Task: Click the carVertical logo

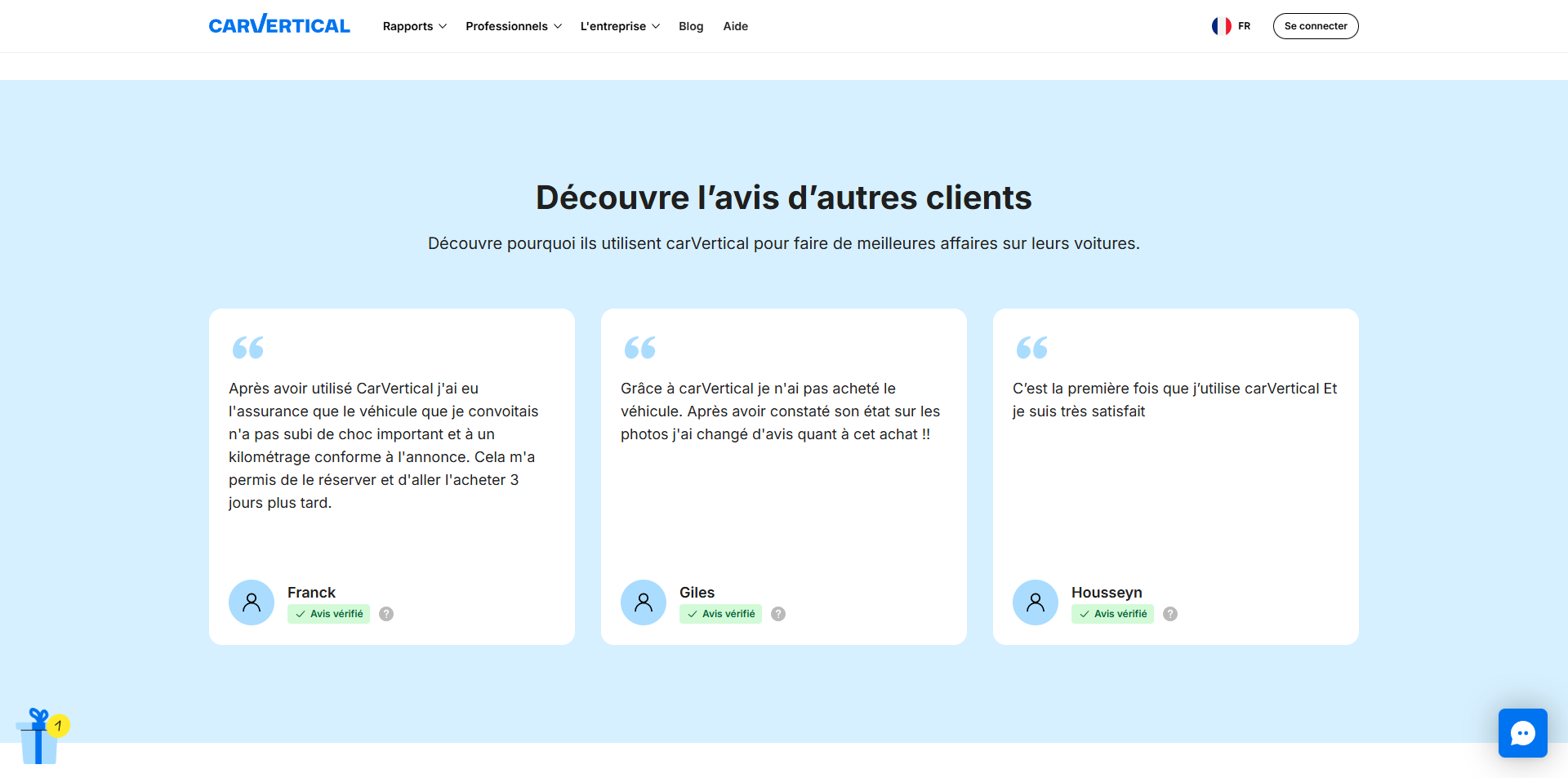Action: (279, 24)
